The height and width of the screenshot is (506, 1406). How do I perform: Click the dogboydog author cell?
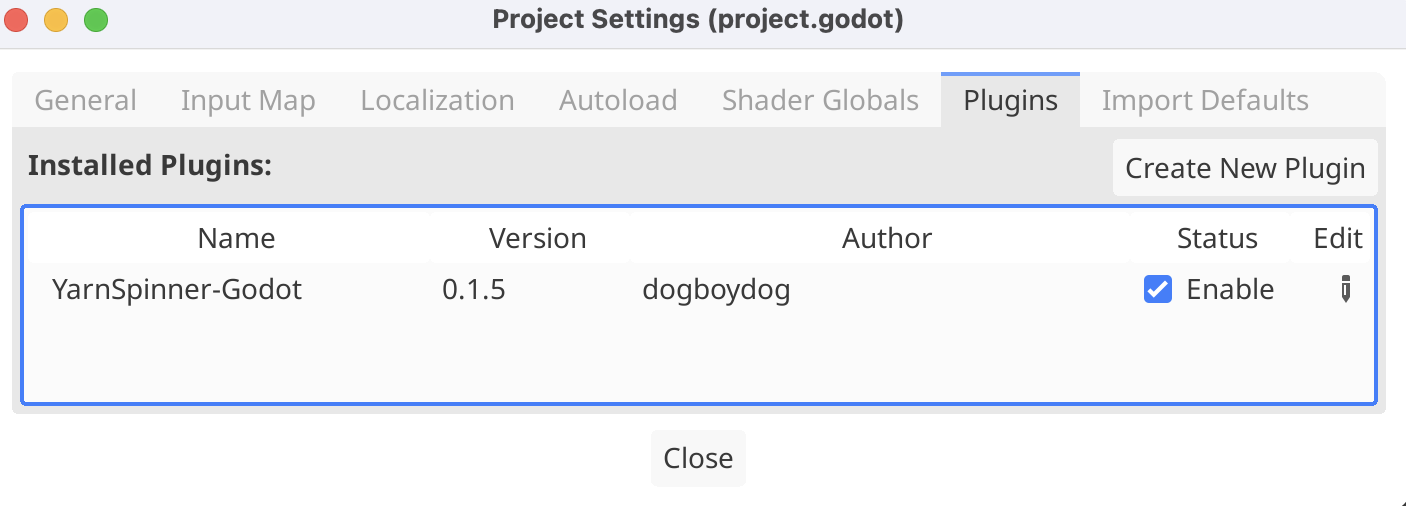[716, 290]
